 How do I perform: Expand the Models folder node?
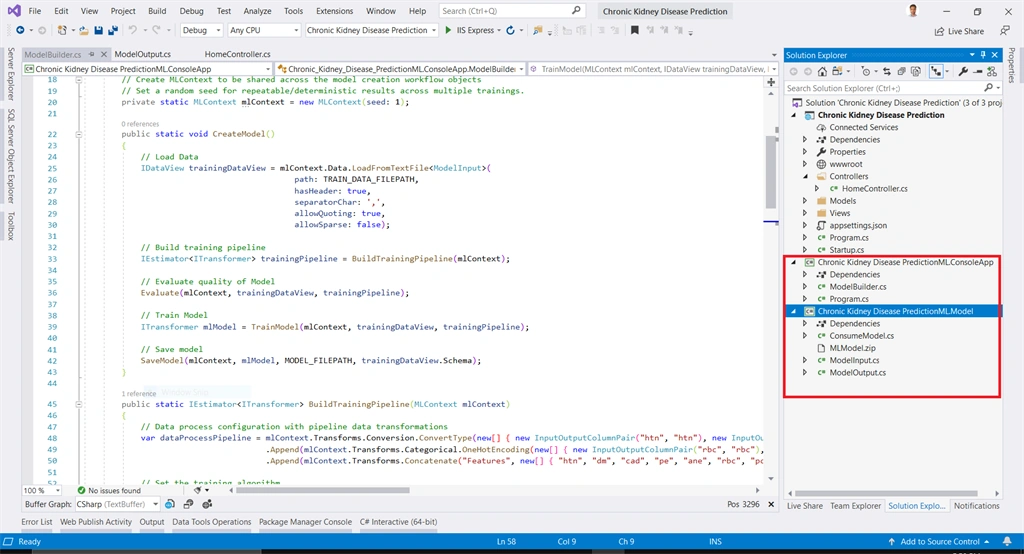pos(805,201)
